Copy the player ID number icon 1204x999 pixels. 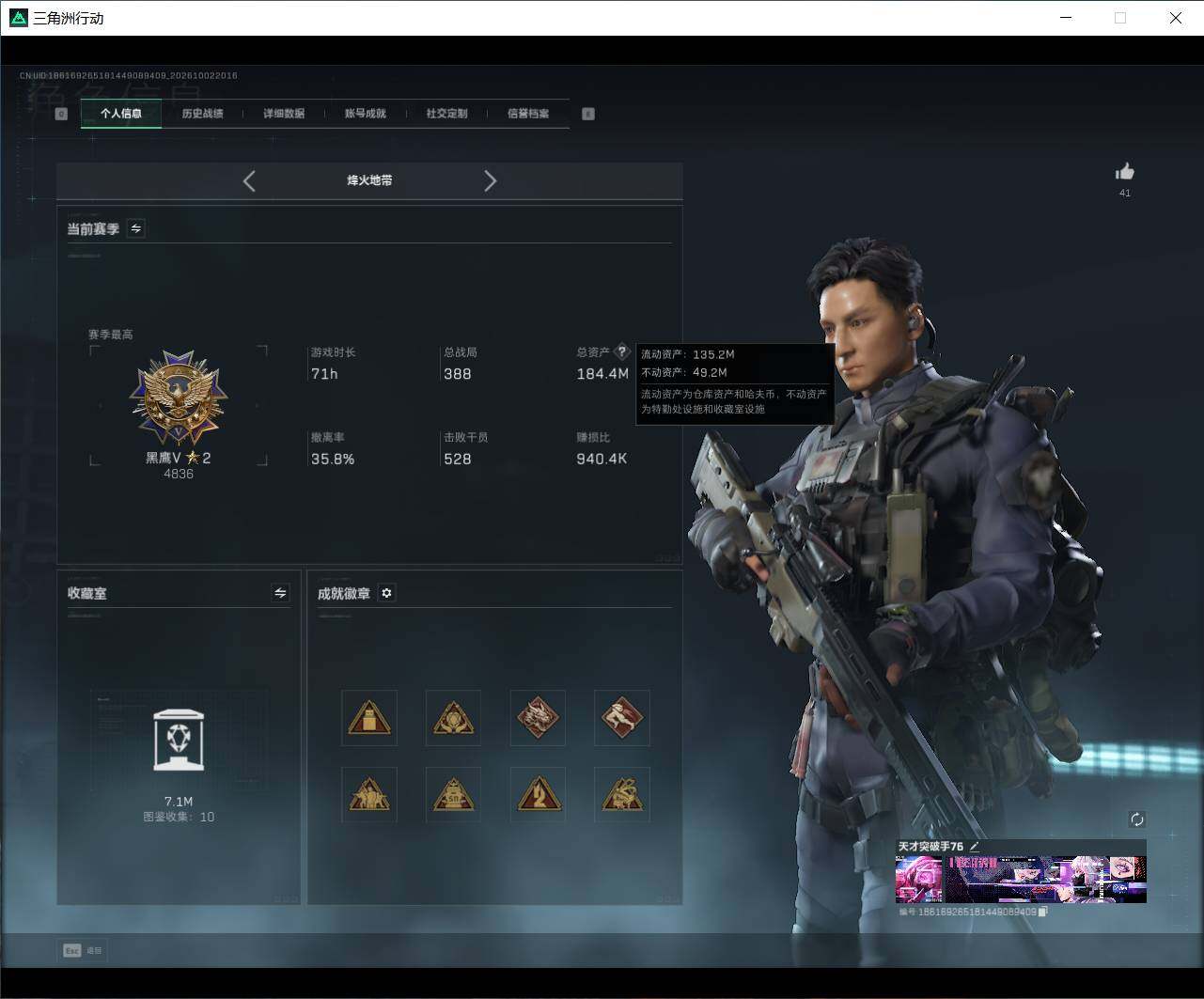pyautogui.click(x=1043, y=912)
